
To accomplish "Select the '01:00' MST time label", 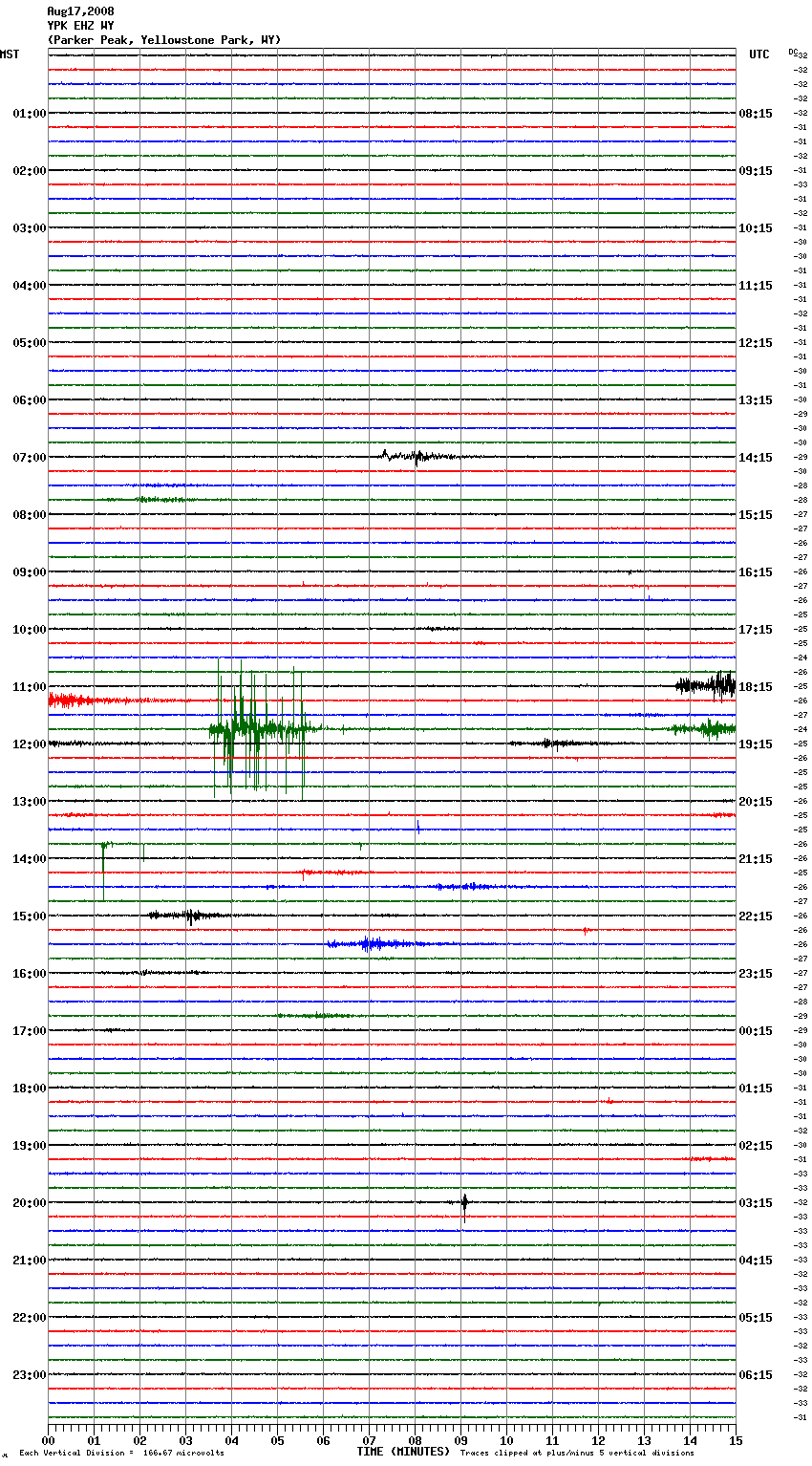I will coord(30,114).
